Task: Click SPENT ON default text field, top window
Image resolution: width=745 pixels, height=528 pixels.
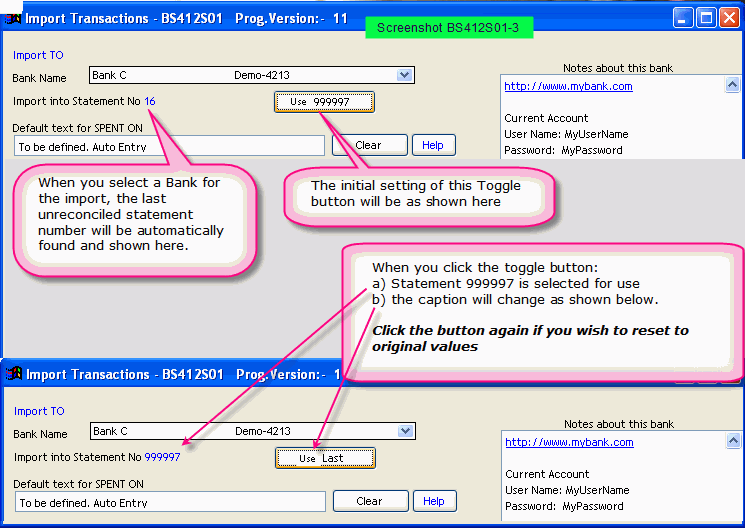Action: tap(170, 146)
